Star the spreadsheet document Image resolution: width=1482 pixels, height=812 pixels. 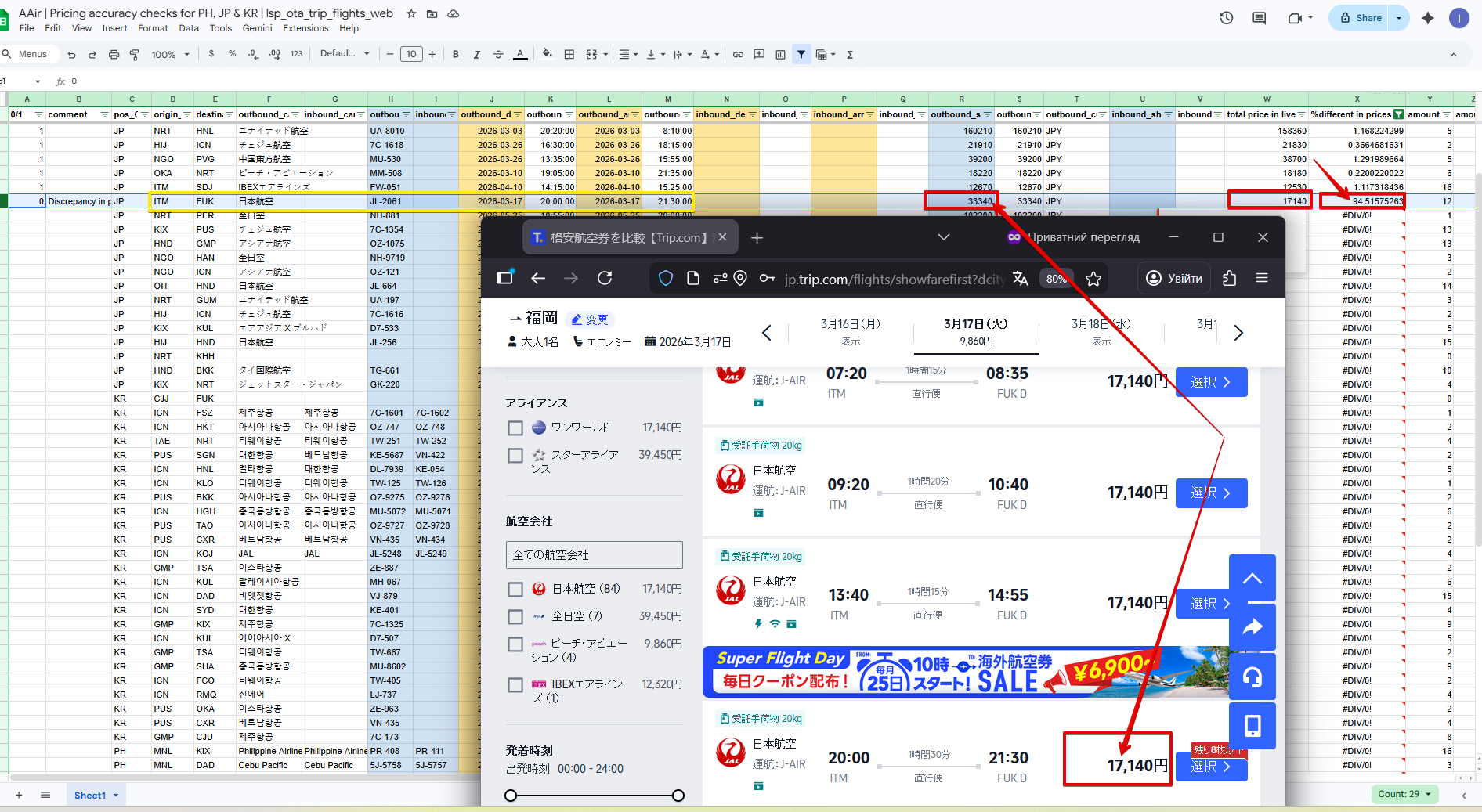click(411, 13)
